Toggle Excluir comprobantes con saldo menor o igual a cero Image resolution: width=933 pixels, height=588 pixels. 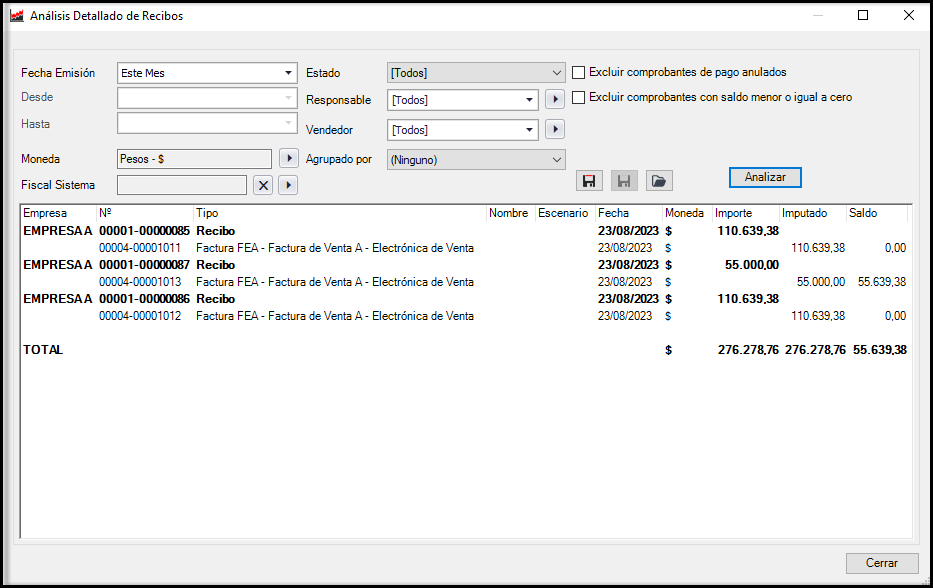click(x=578, y=98)
